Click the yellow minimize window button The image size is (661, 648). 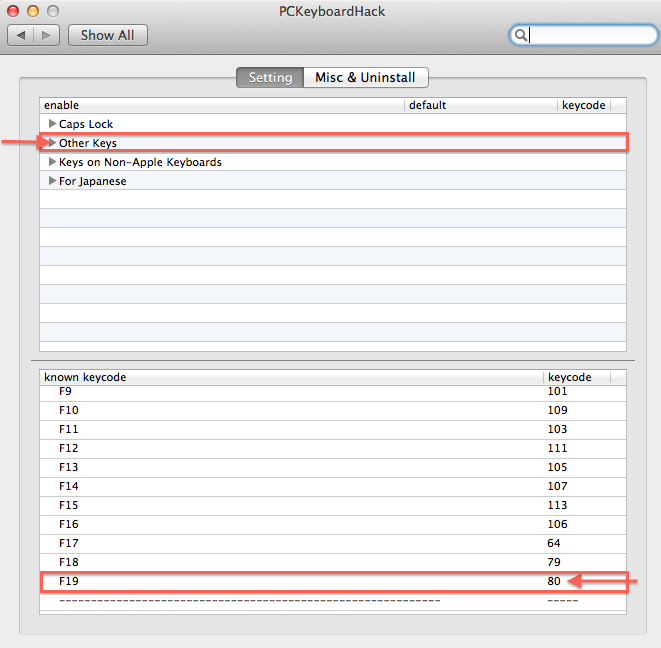tap(32, 10)
